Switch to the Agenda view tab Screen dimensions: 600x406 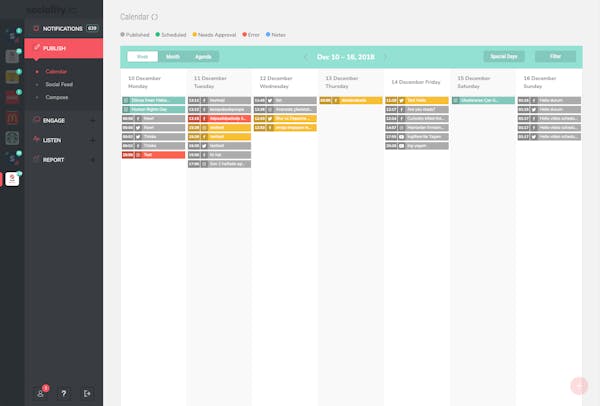tap(203, 57)
